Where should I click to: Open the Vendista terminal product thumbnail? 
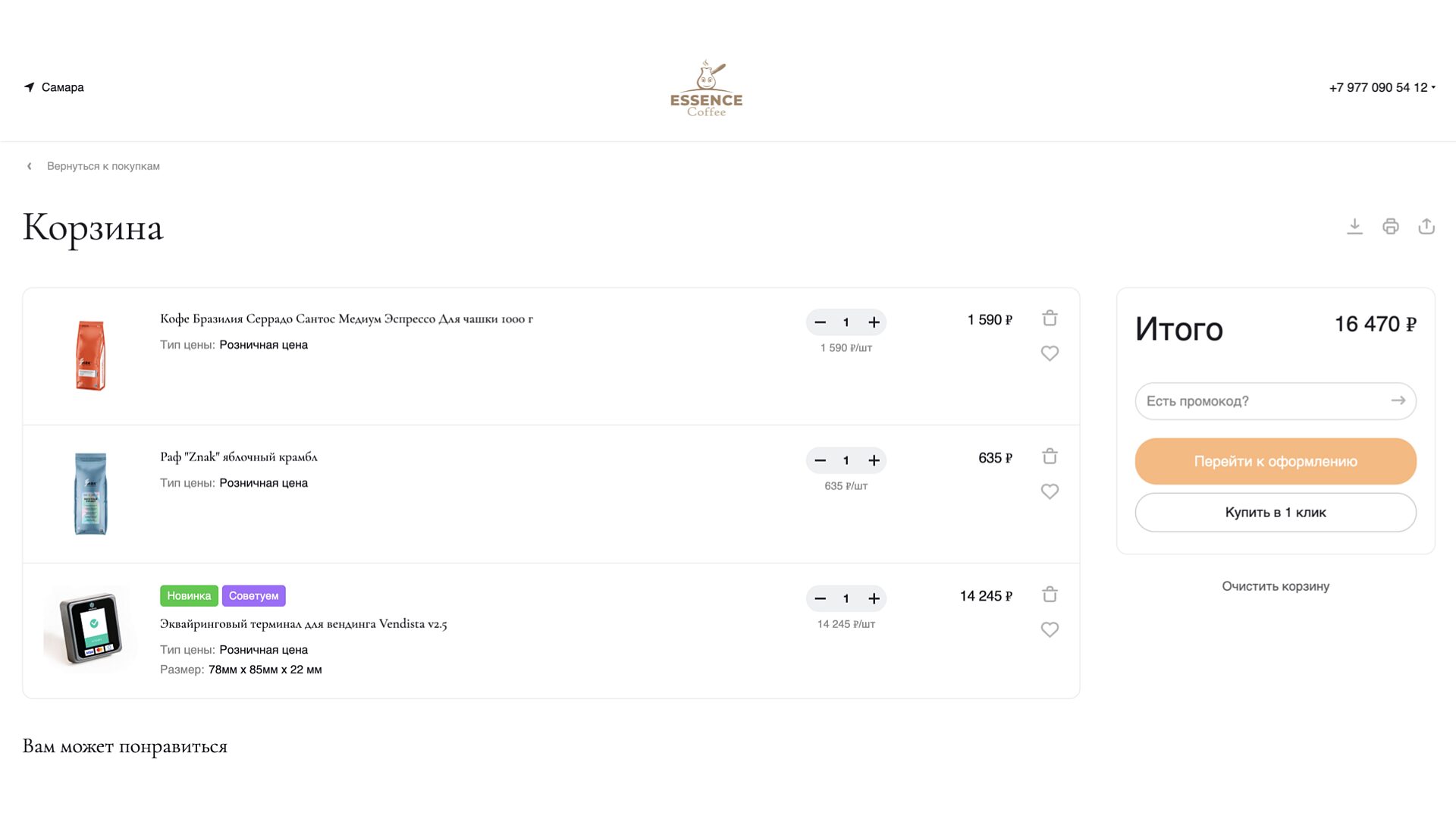tap(90, 629)
